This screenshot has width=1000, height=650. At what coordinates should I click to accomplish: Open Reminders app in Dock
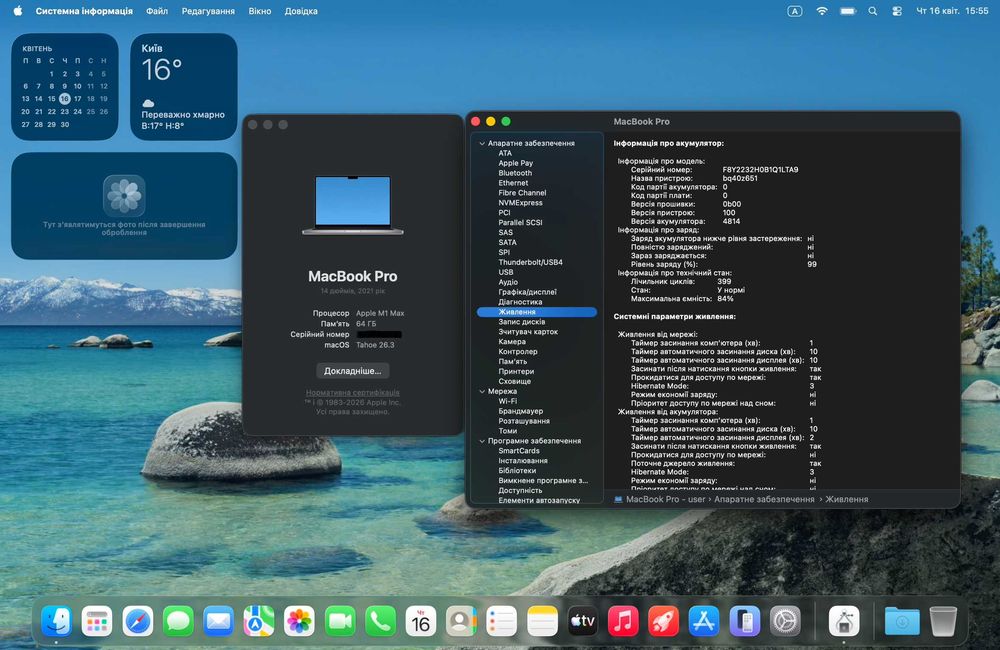(x=502, y=621)
